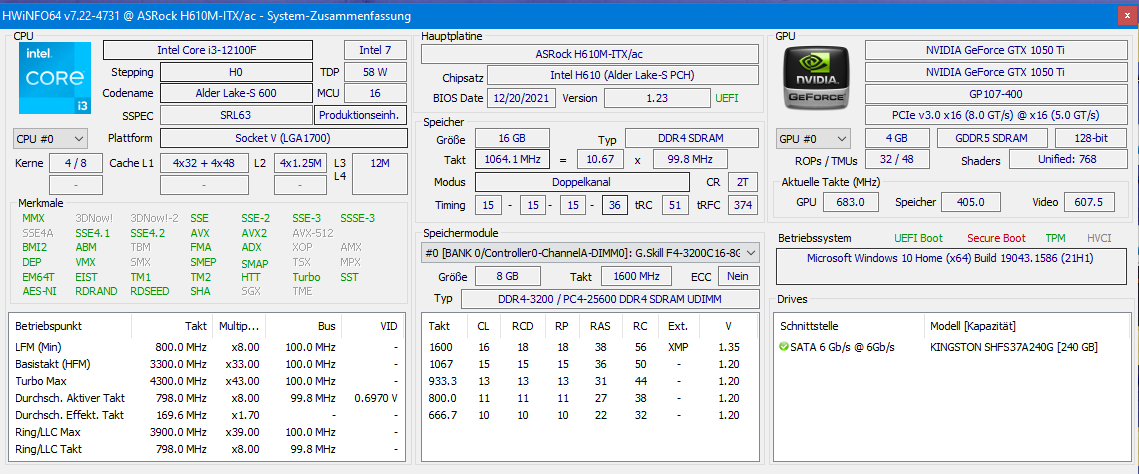
Task: Click the TDP 58 W value
Action: click(375, 72)
